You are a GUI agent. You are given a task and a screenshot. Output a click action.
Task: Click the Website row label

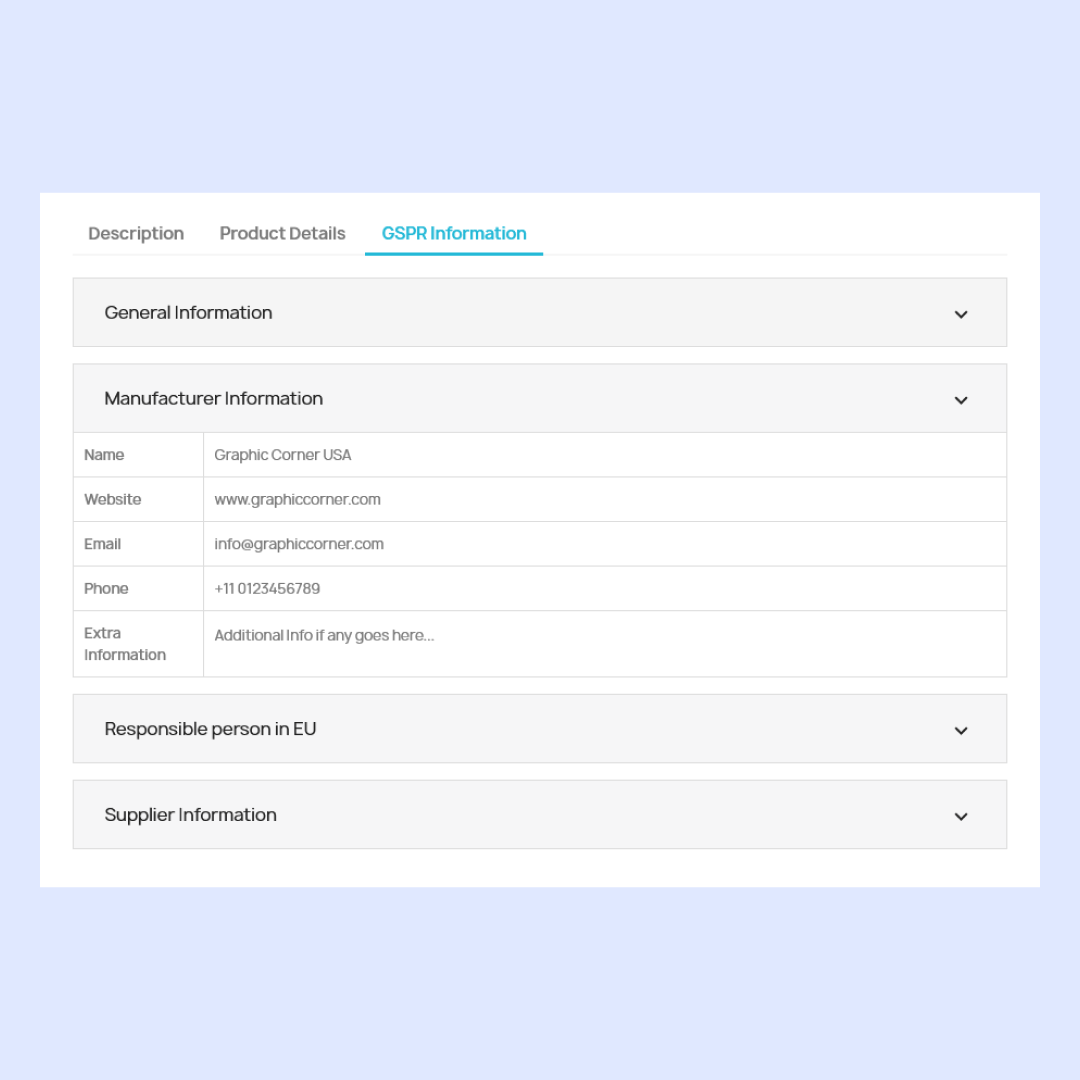(112, 500)
